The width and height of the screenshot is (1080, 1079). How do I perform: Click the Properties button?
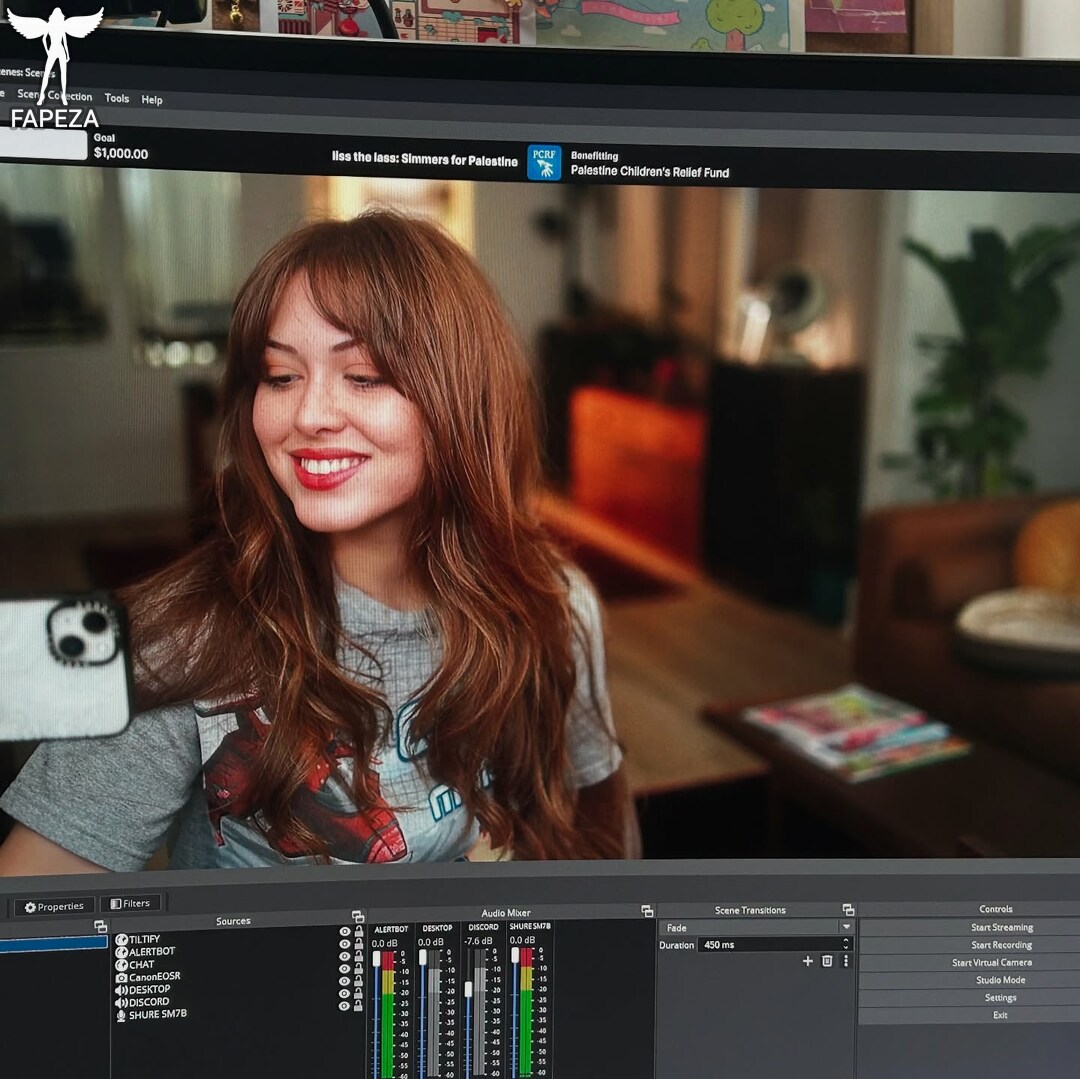click(54, 906)
